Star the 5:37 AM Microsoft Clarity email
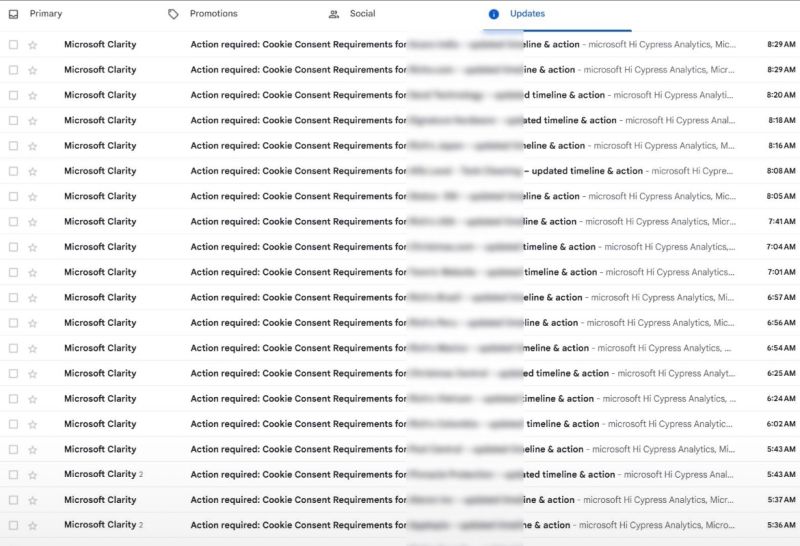The image size is (800, 546). click(32, 500)
